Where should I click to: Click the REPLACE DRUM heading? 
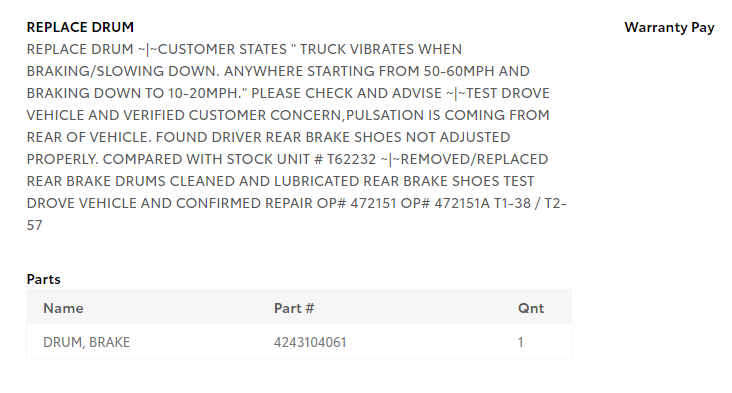coord(80,27)
